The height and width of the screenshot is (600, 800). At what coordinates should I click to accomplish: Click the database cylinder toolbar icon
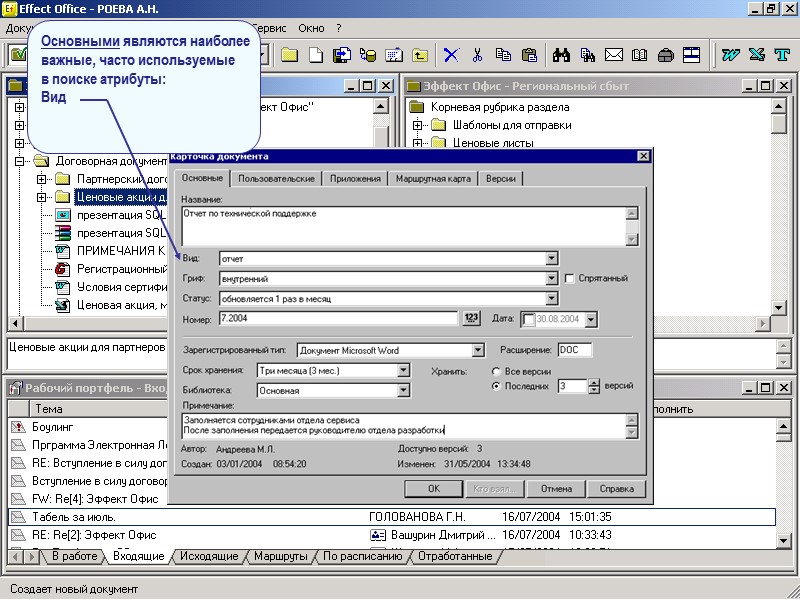coord(368,55)
